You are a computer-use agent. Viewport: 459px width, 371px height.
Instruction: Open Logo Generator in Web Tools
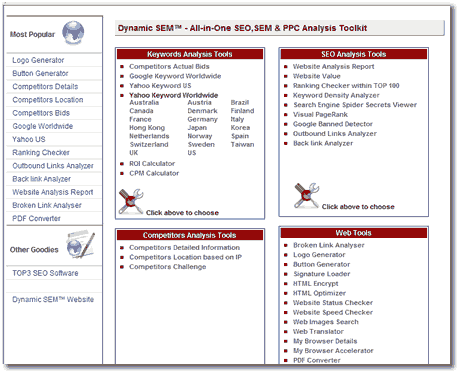(319, 255)
